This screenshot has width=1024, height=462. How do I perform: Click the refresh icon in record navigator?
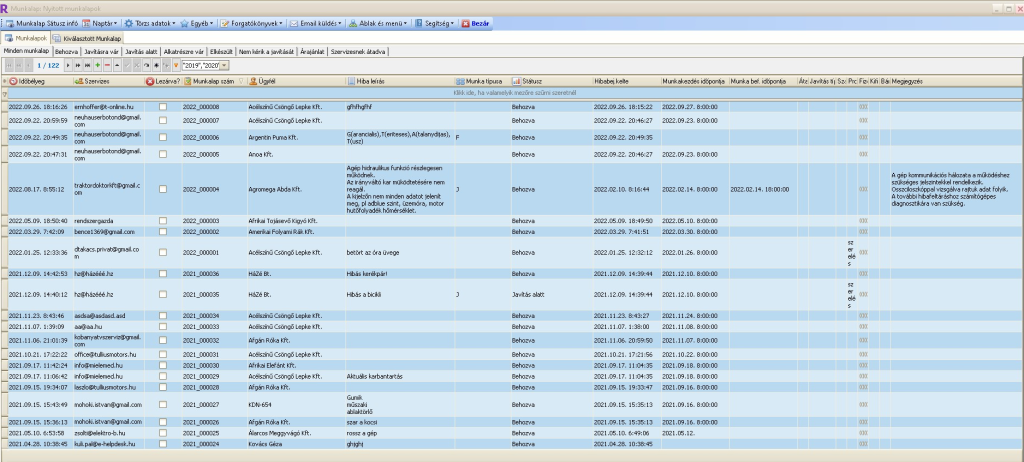pos(146,65)
